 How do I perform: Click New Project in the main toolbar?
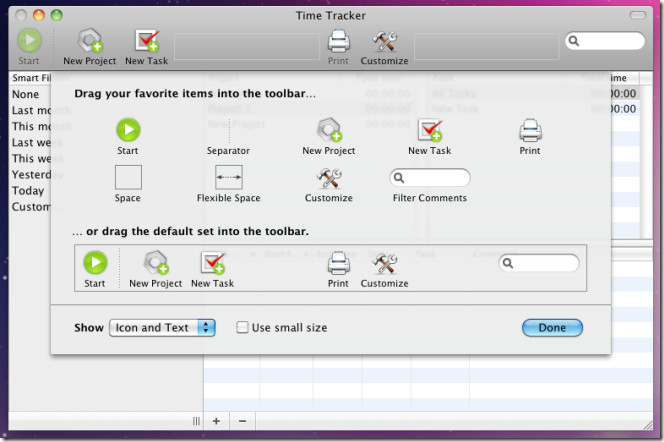pos(89,47)
